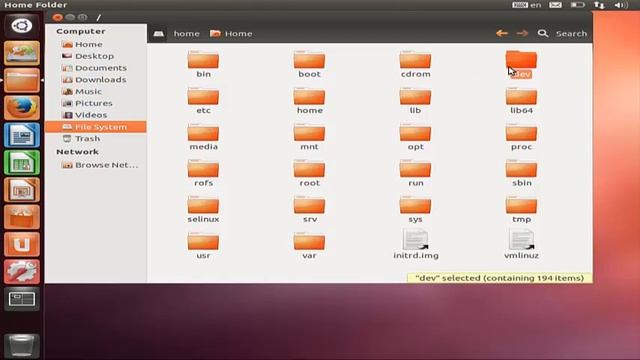Open the etc folder
The image size is (640, 360).
203,100
